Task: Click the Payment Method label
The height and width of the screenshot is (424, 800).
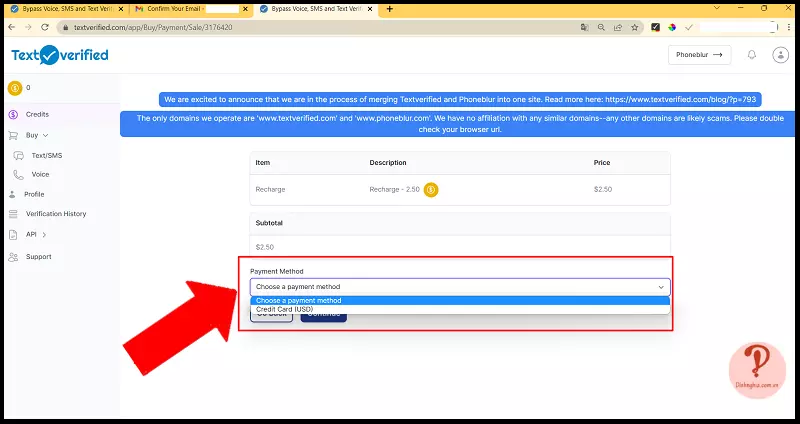Action: tap(277, 271)
